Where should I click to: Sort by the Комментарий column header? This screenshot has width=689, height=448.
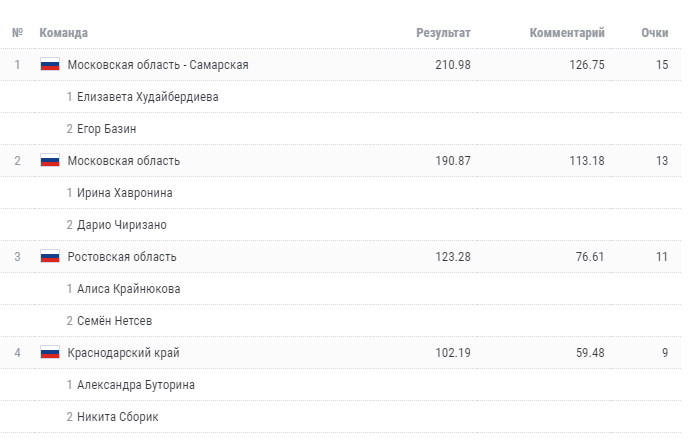point(567,33)
